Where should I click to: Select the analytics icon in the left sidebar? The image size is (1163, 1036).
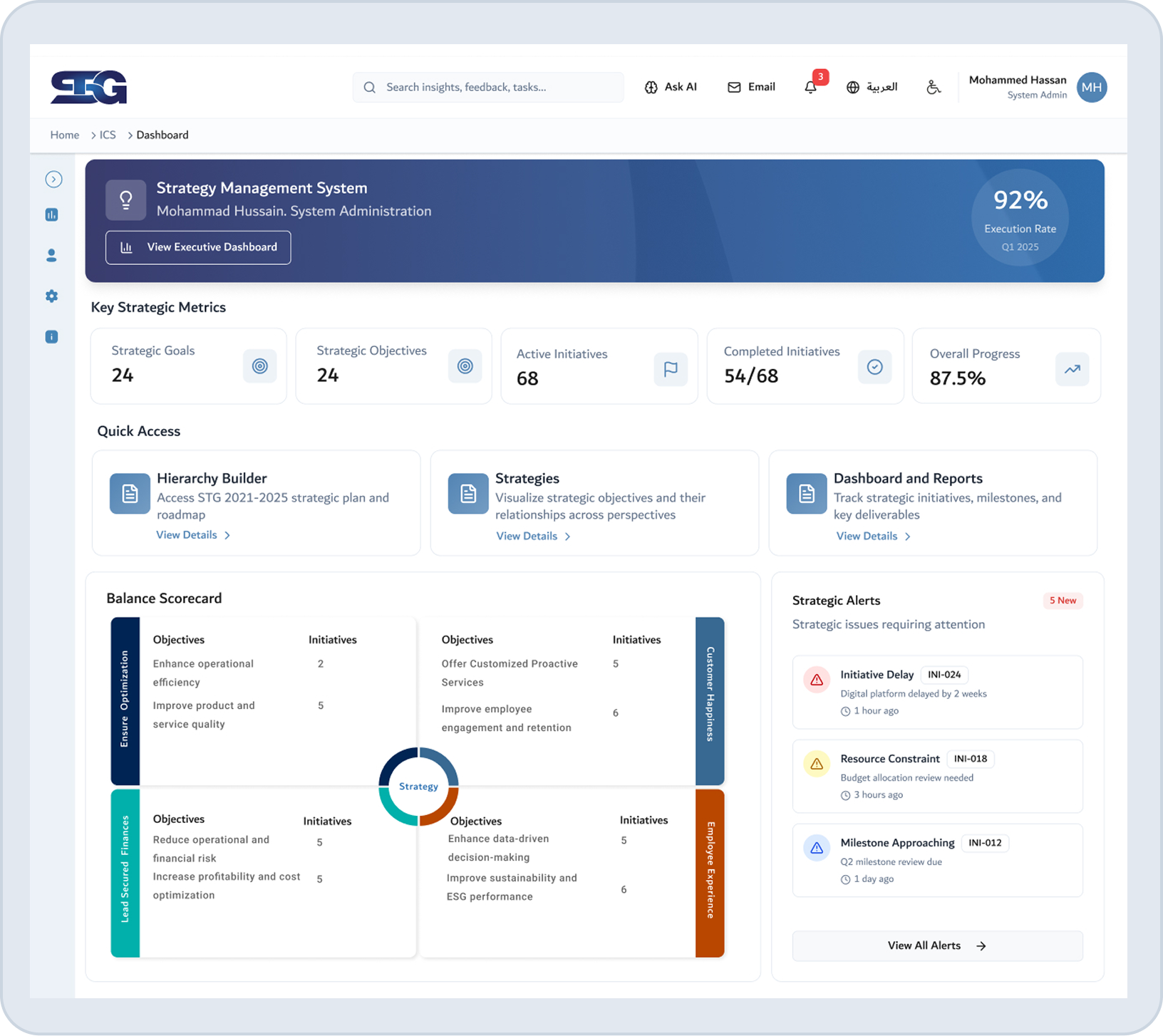[x=51, y=214]
